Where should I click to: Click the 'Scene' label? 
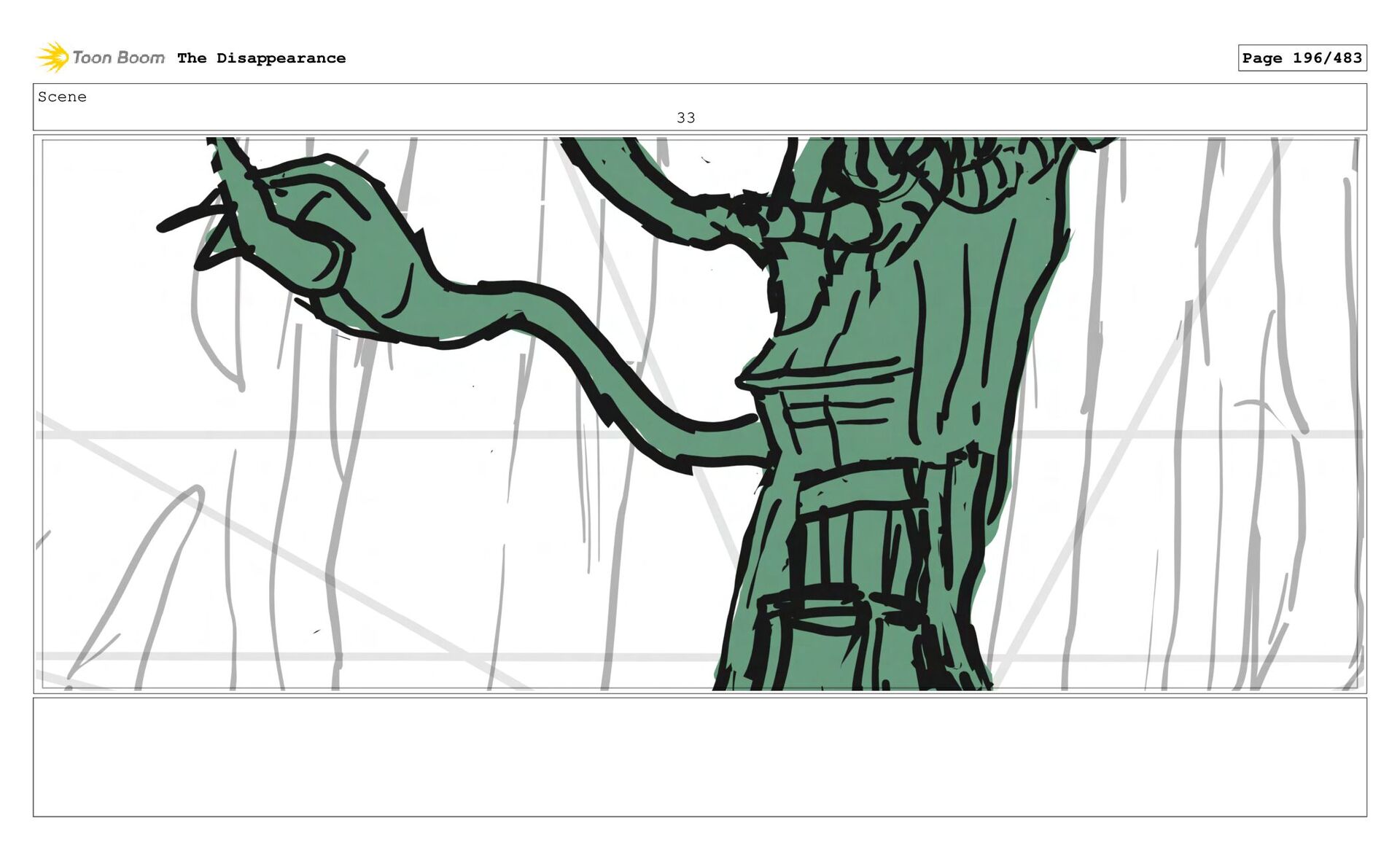point(62,97)
